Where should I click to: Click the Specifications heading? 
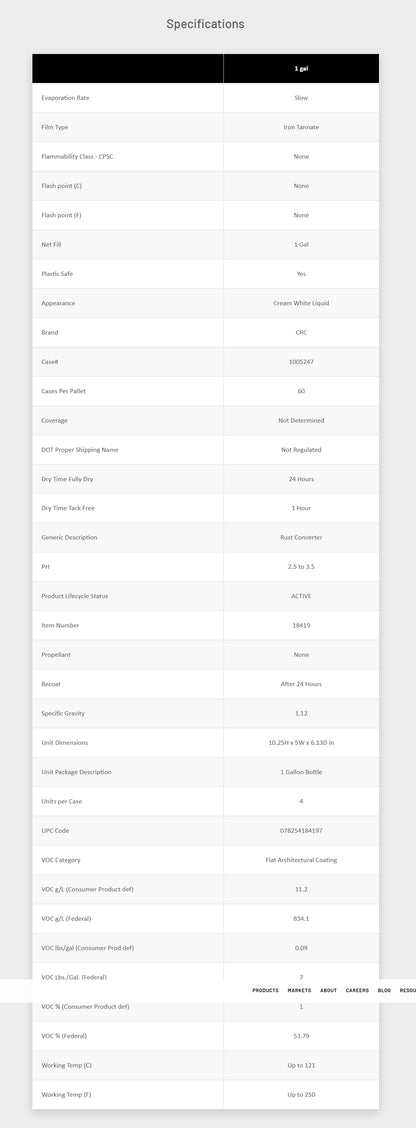coord(205,24)
